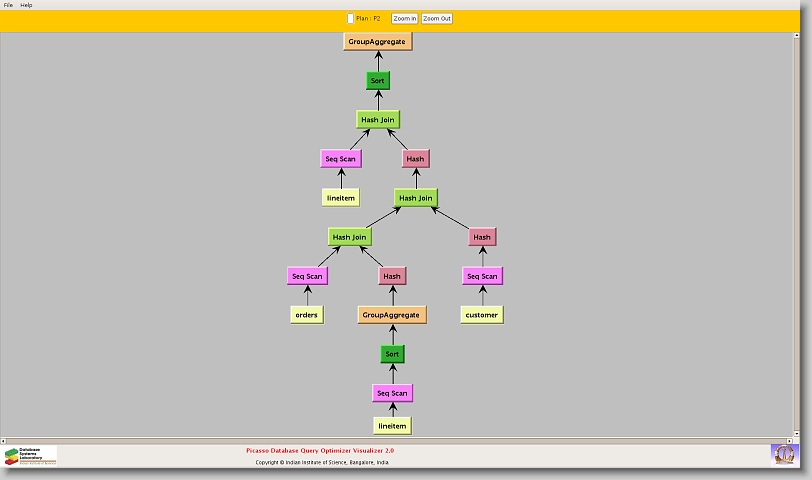812x480 pixels.
Task: Select the Seq Scan node above orders
Action: point(307,276)
